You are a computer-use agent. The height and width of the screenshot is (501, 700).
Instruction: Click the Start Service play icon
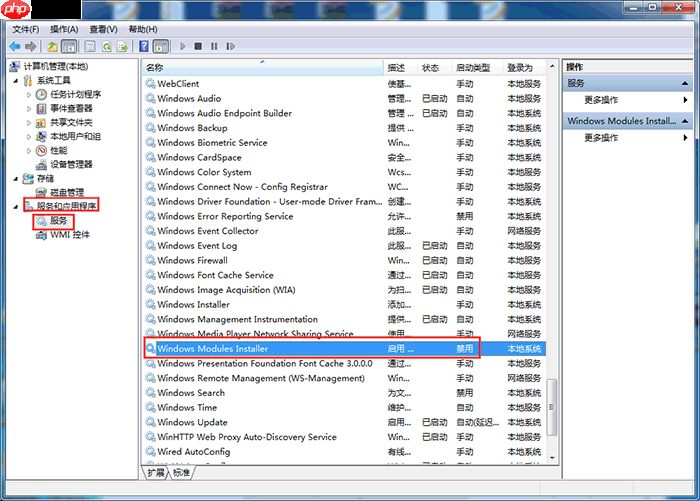click(182, 46)
